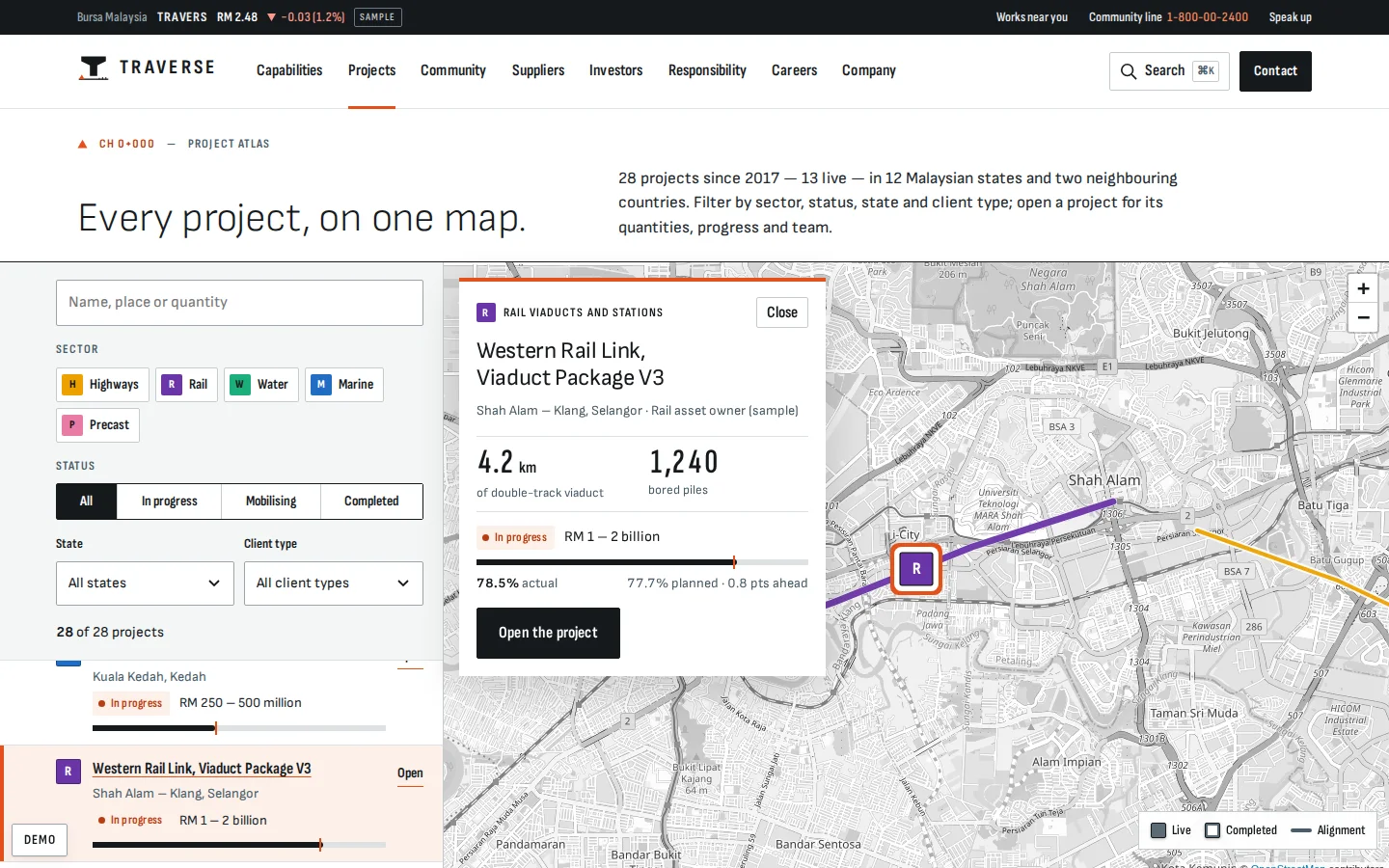Click the purple R Rail sector icon
Image resolution: width=1389 pixels, height=868 pixels.
pos(172,384)
